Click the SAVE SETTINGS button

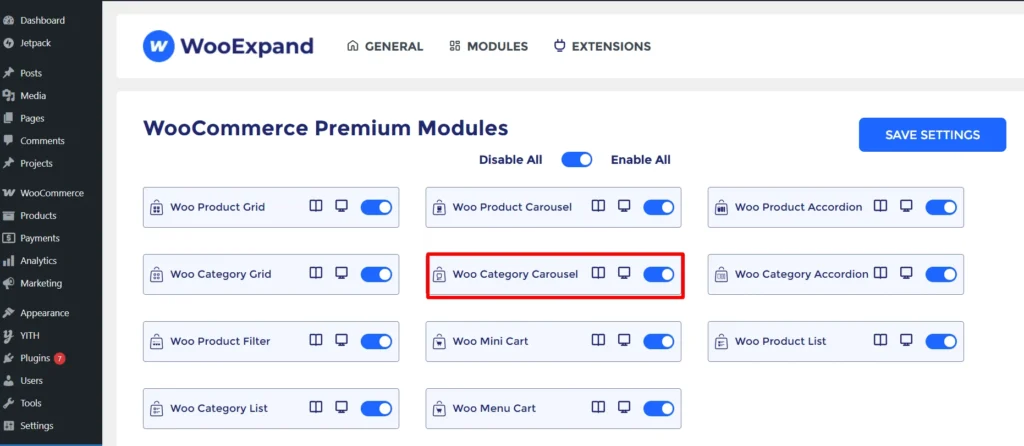[x=932, y=135]
